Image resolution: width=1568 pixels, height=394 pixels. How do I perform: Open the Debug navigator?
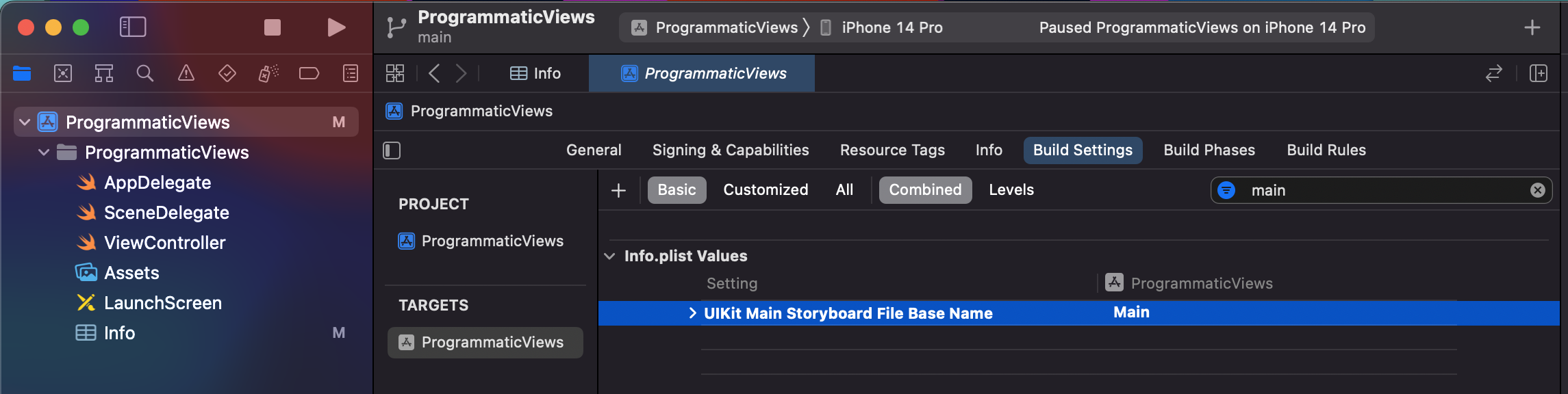(x=268, y=73)
